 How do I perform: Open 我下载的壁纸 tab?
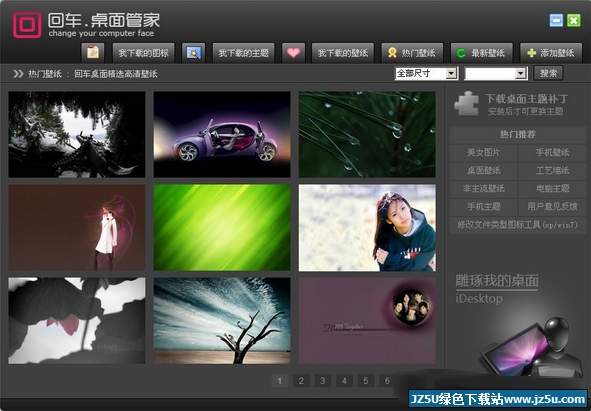343,52
